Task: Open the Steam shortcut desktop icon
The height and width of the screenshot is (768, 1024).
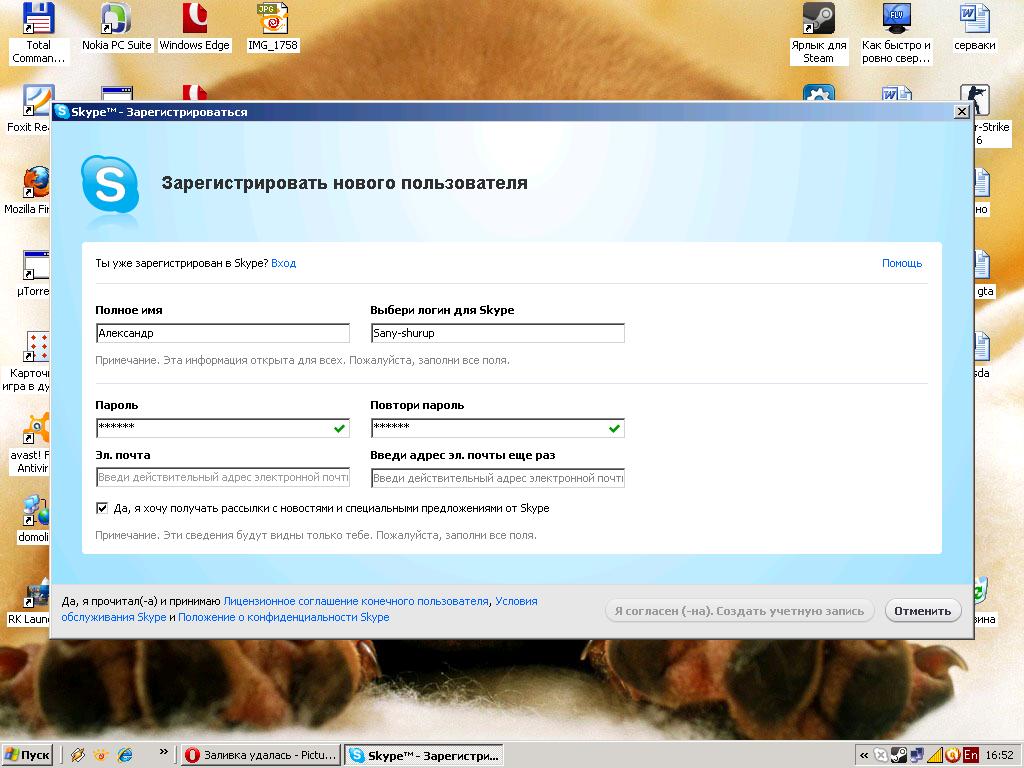Action: pos(818,33)
